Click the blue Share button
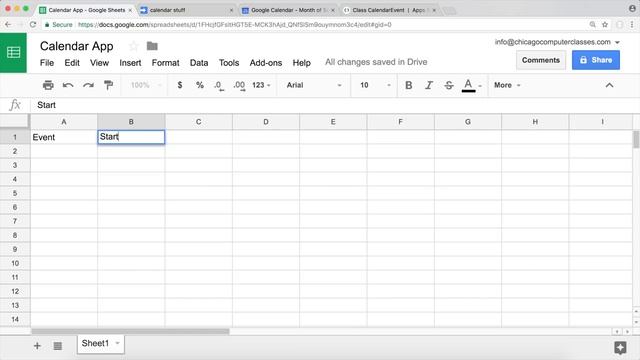The image size is (640, 360). (x=596, y=60)
